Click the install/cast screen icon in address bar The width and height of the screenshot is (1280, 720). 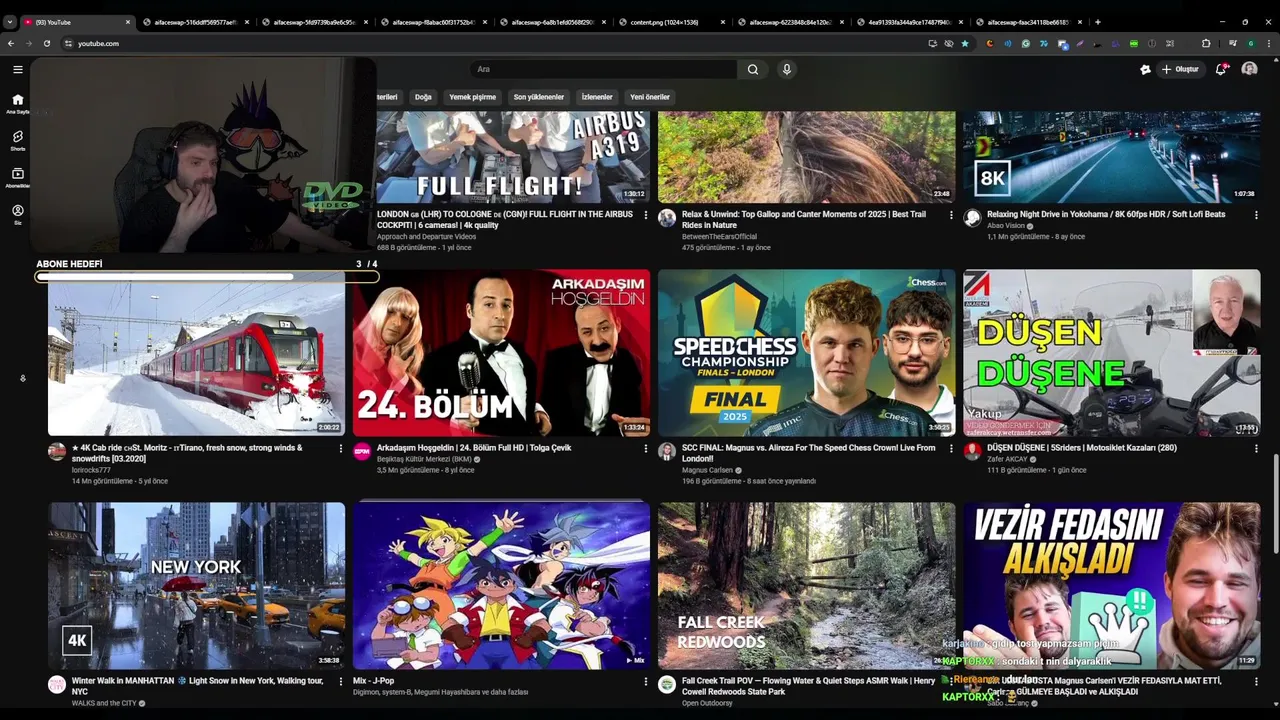(x=933, y=43)
